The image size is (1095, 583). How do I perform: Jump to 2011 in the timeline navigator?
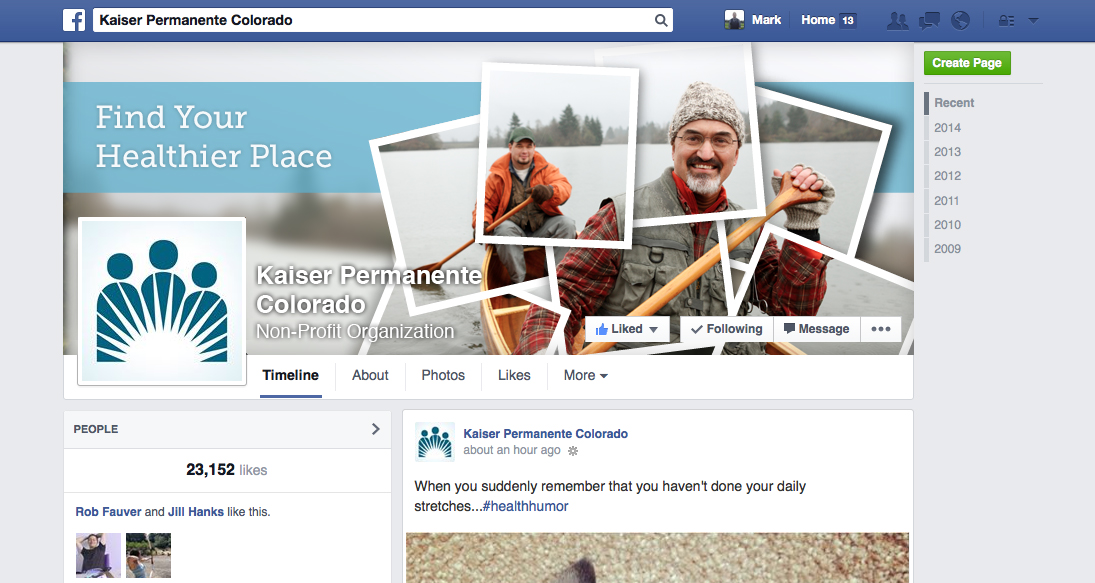[x=947, y=200]
